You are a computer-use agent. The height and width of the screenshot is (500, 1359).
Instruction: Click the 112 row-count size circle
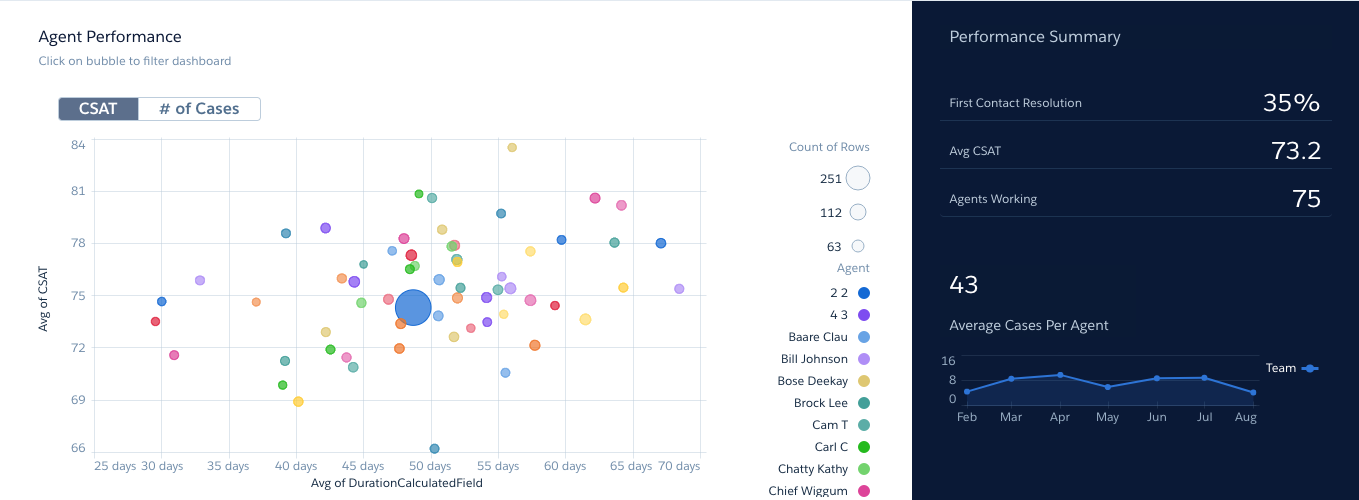[858, 212]
